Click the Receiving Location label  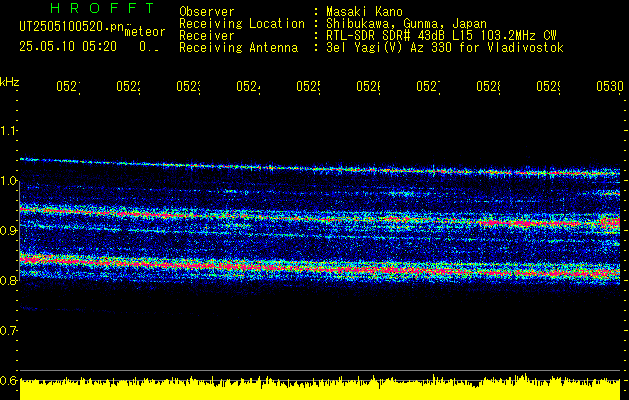(x=242, y=24)
